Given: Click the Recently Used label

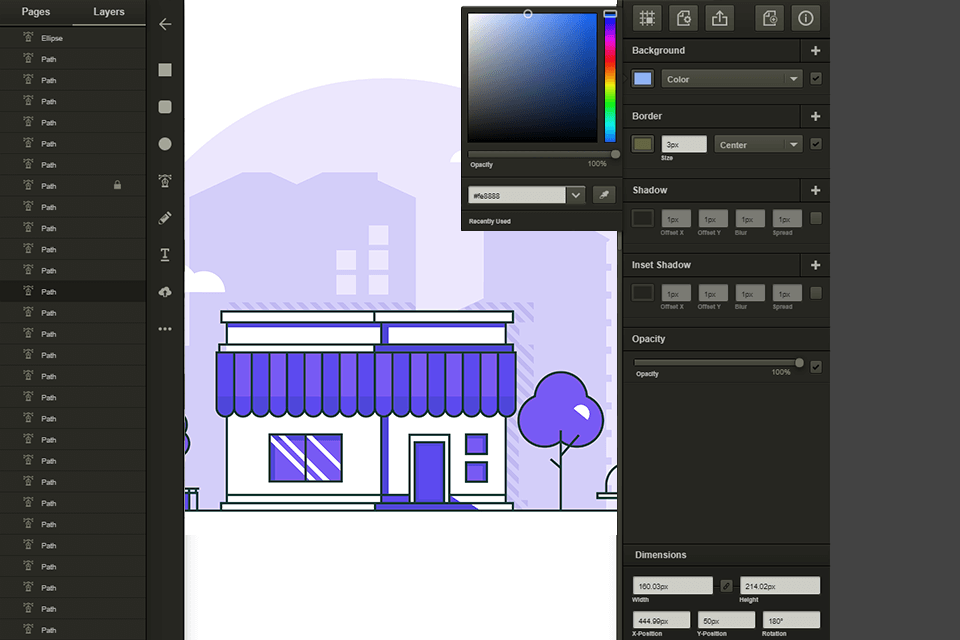Looking at the screenshot, I should [489, 221].
